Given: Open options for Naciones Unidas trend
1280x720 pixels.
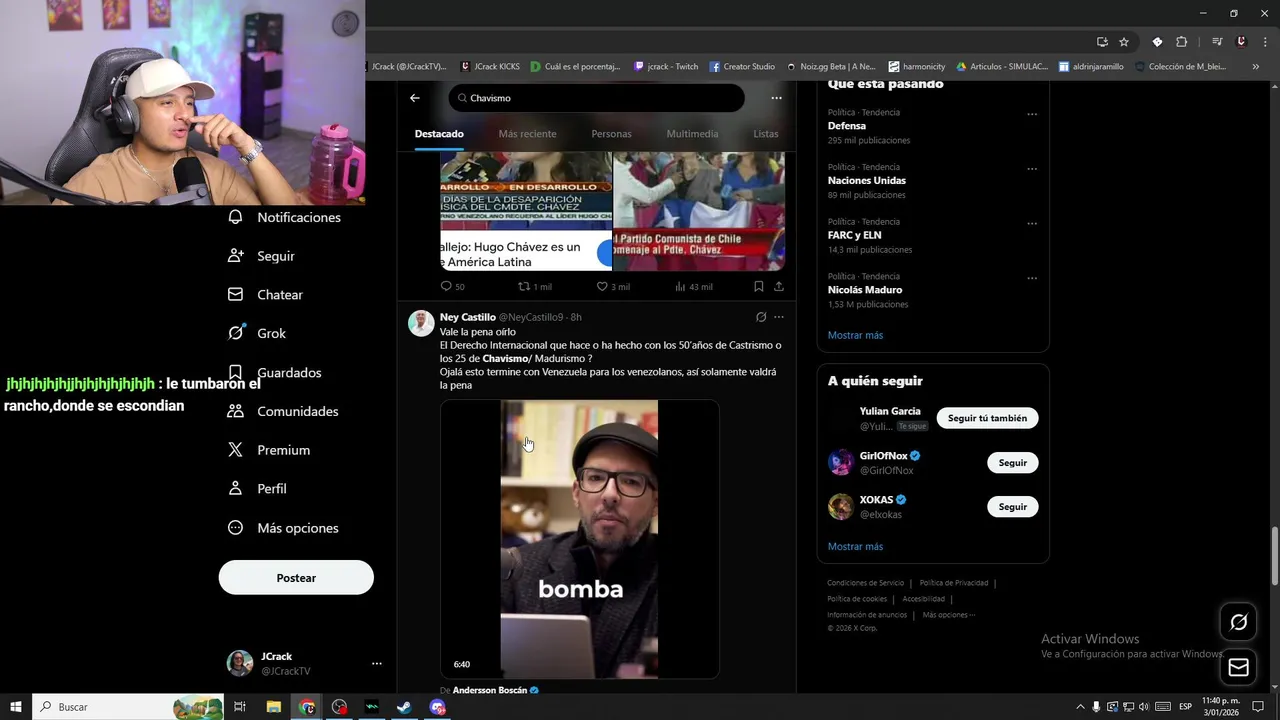Looking at the screenshot, I should click(x=1032, y=169).
